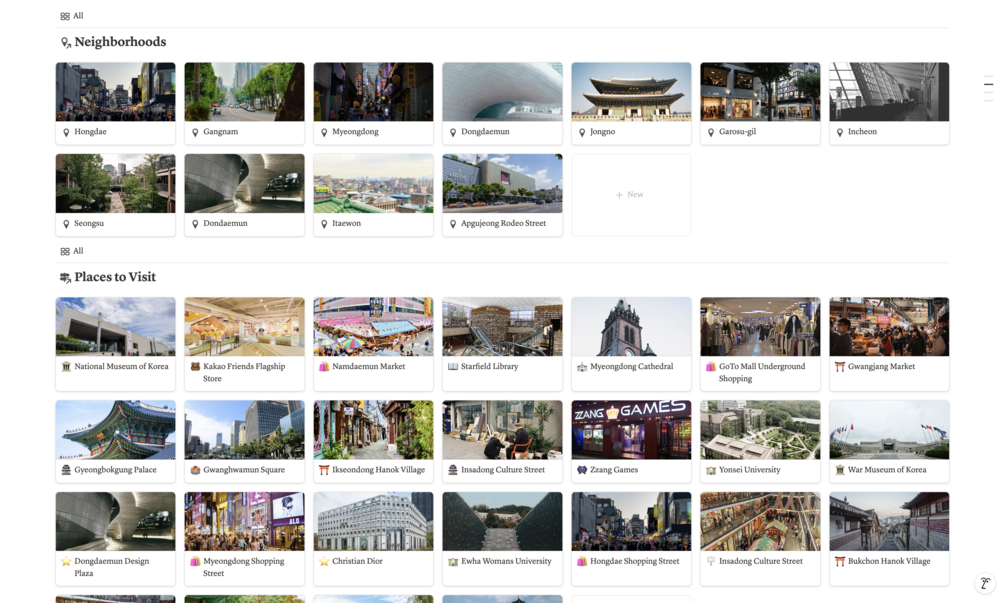Click the book icon beside Starfield Library

point(453,367)
